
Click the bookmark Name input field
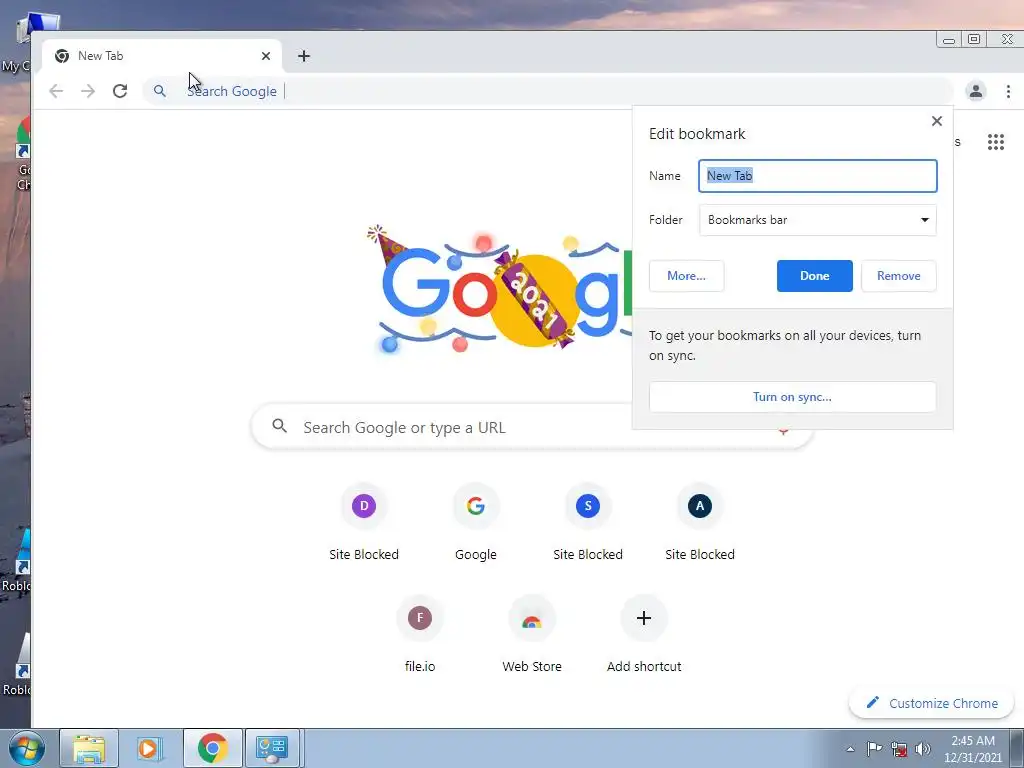pos(818,176)
